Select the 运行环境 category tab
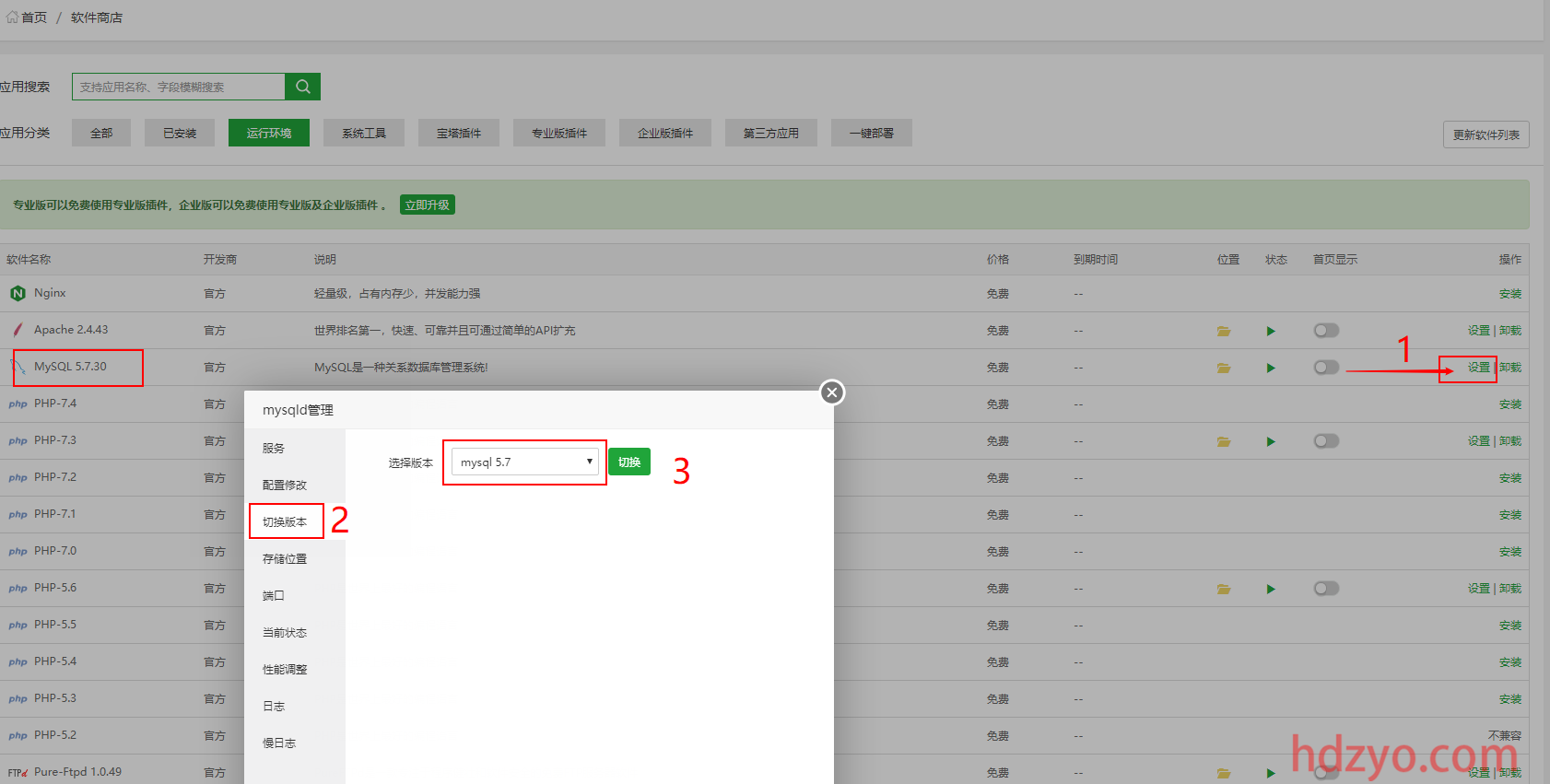1550x784 pixels. pos(269,133)
